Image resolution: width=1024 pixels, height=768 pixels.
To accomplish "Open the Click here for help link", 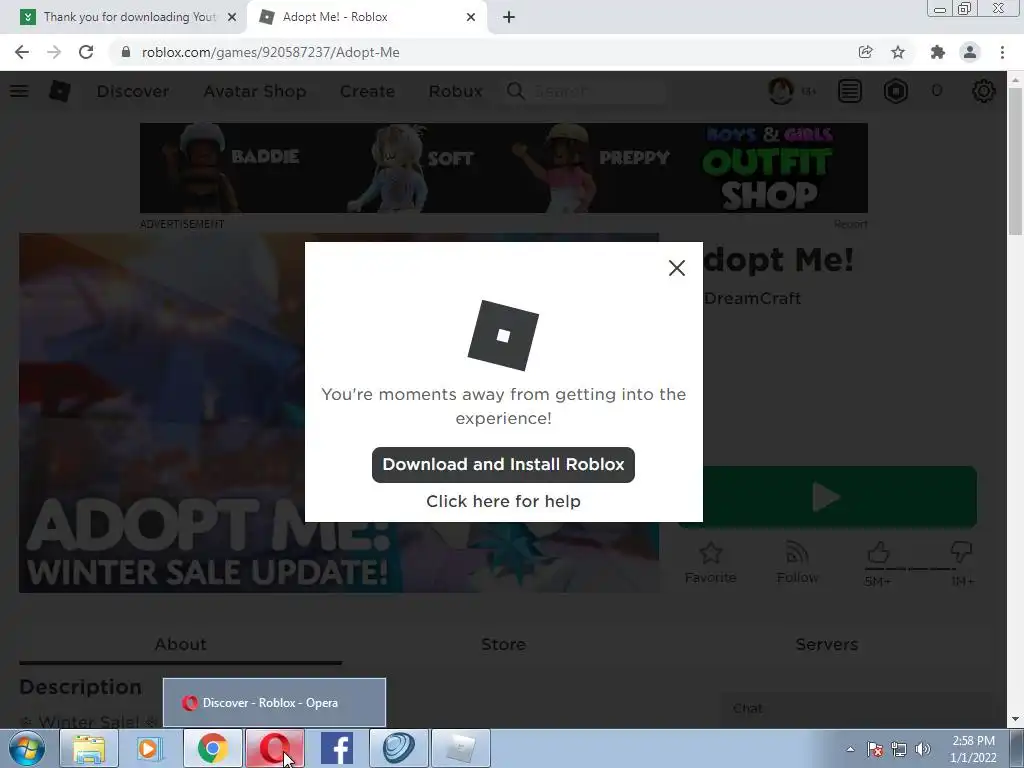I will tap(503, 501).
